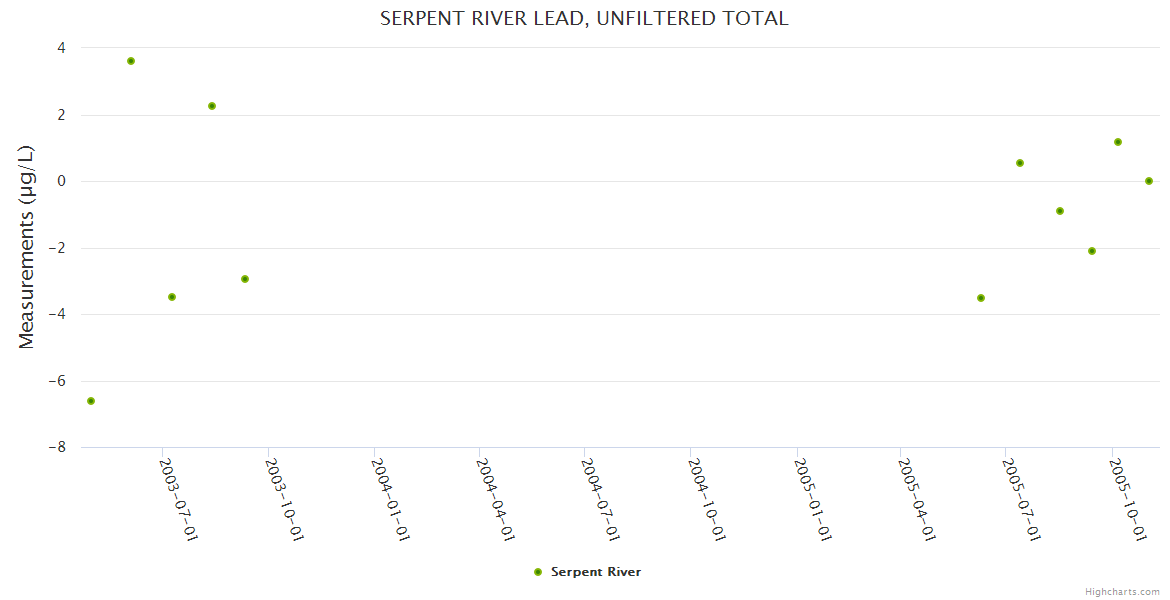
Task: Click the last data point at 0 µg/L
Action: pos(1149,181)
